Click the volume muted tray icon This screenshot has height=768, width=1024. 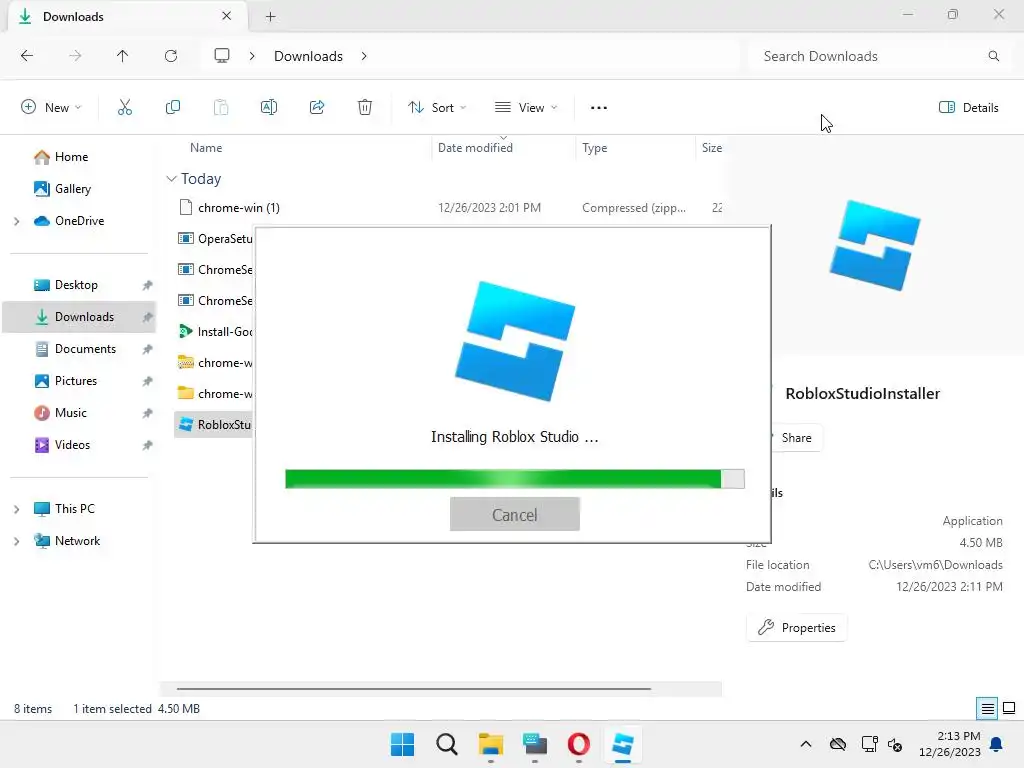click(x=895, y=744)
